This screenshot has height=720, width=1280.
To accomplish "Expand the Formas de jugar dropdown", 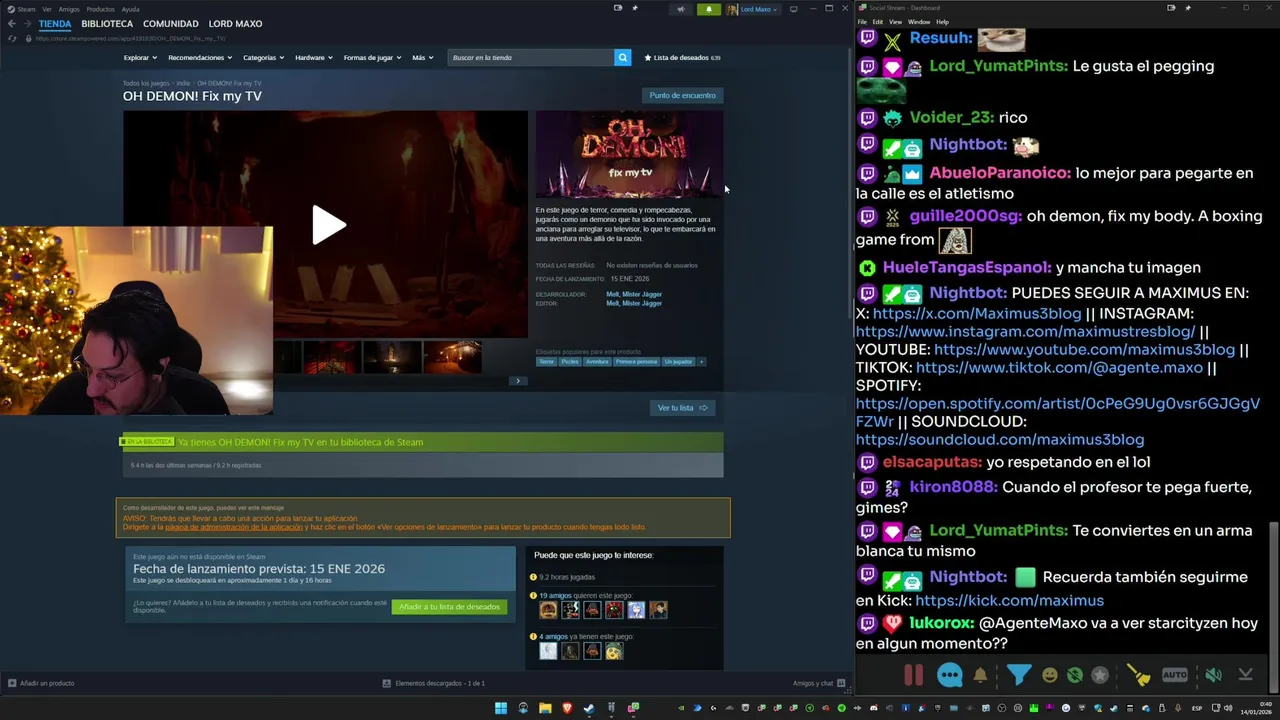I will [x=372, y=58].
